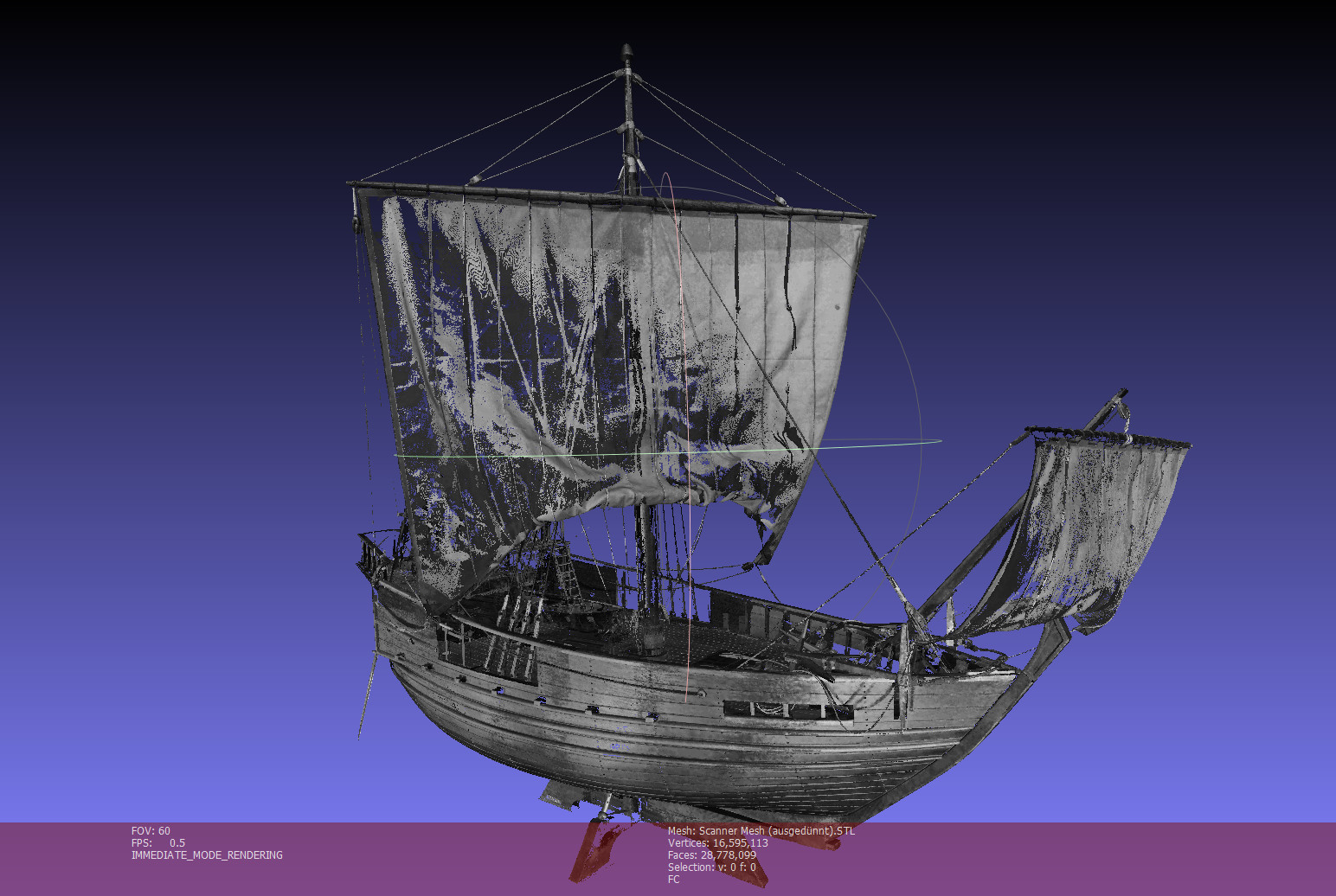The height and width of the screenshot is (896, 1336).
Task: Click the Selection v: 0 f: 0 line
Action: 711,867
